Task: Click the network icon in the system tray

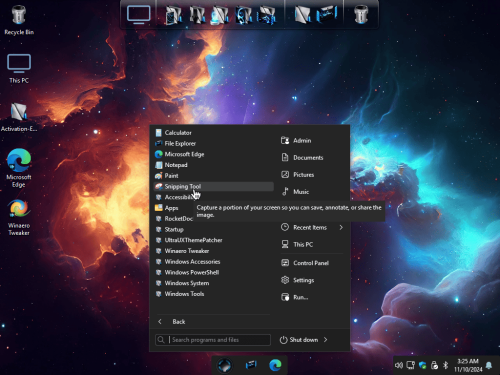Action: coord(411,365)
